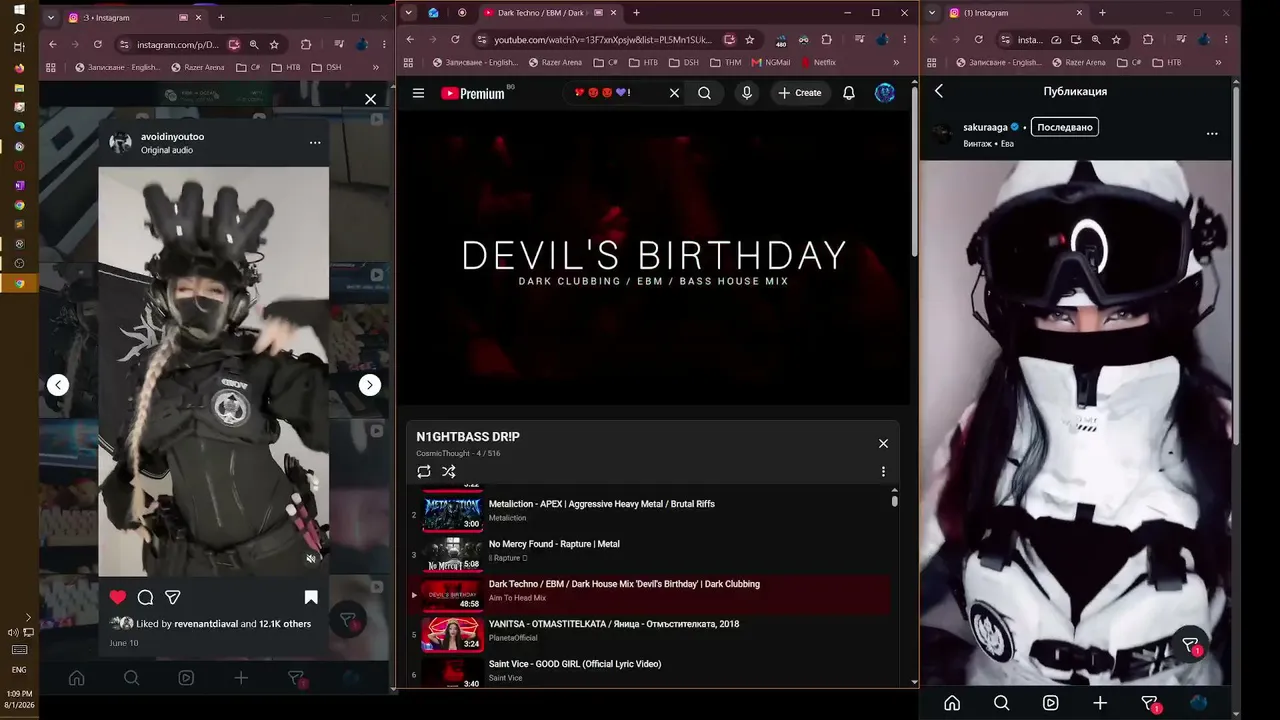Screen dimensions: 1280x720
Task: Start a YouTube voice search with the microphone
Action: 746,93
